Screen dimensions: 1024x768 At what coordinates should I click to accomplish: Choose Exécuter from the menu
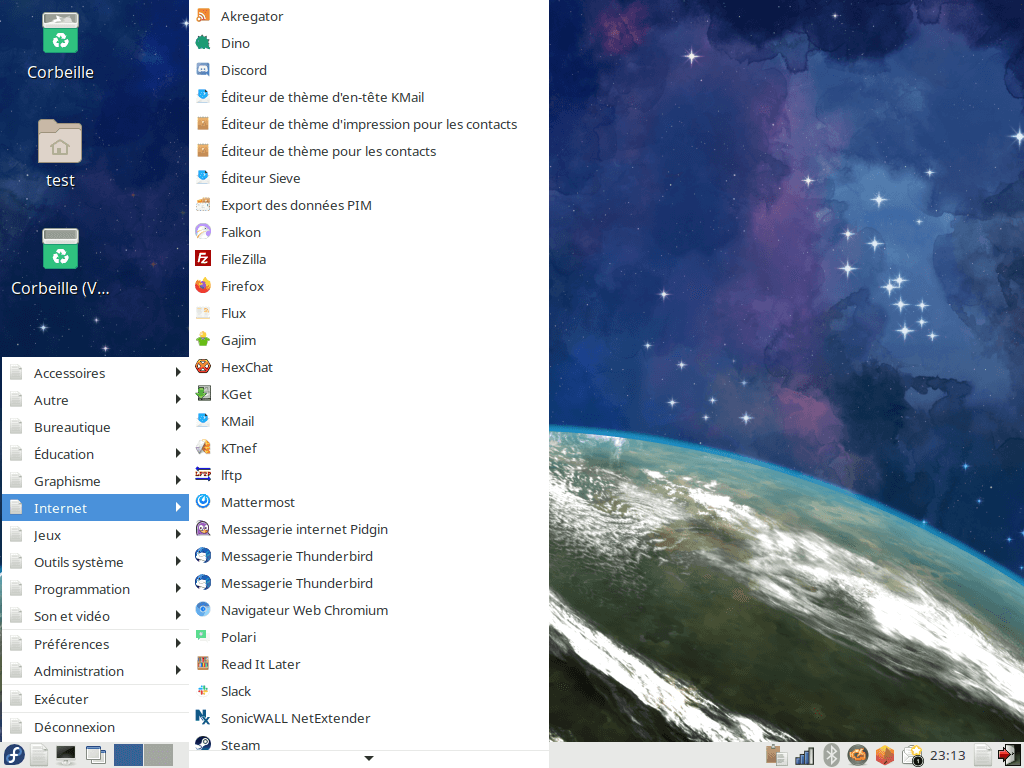(x=95, y=699)
